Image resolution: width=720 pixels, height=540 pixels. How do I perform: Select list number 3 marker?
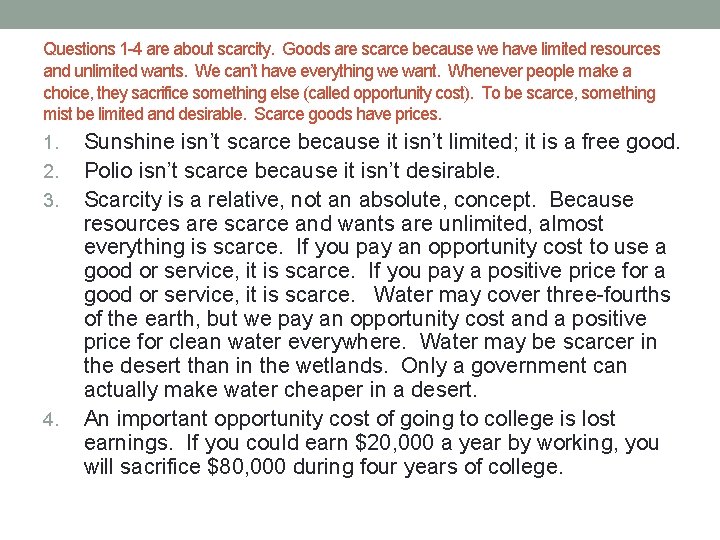click(51, 201)
